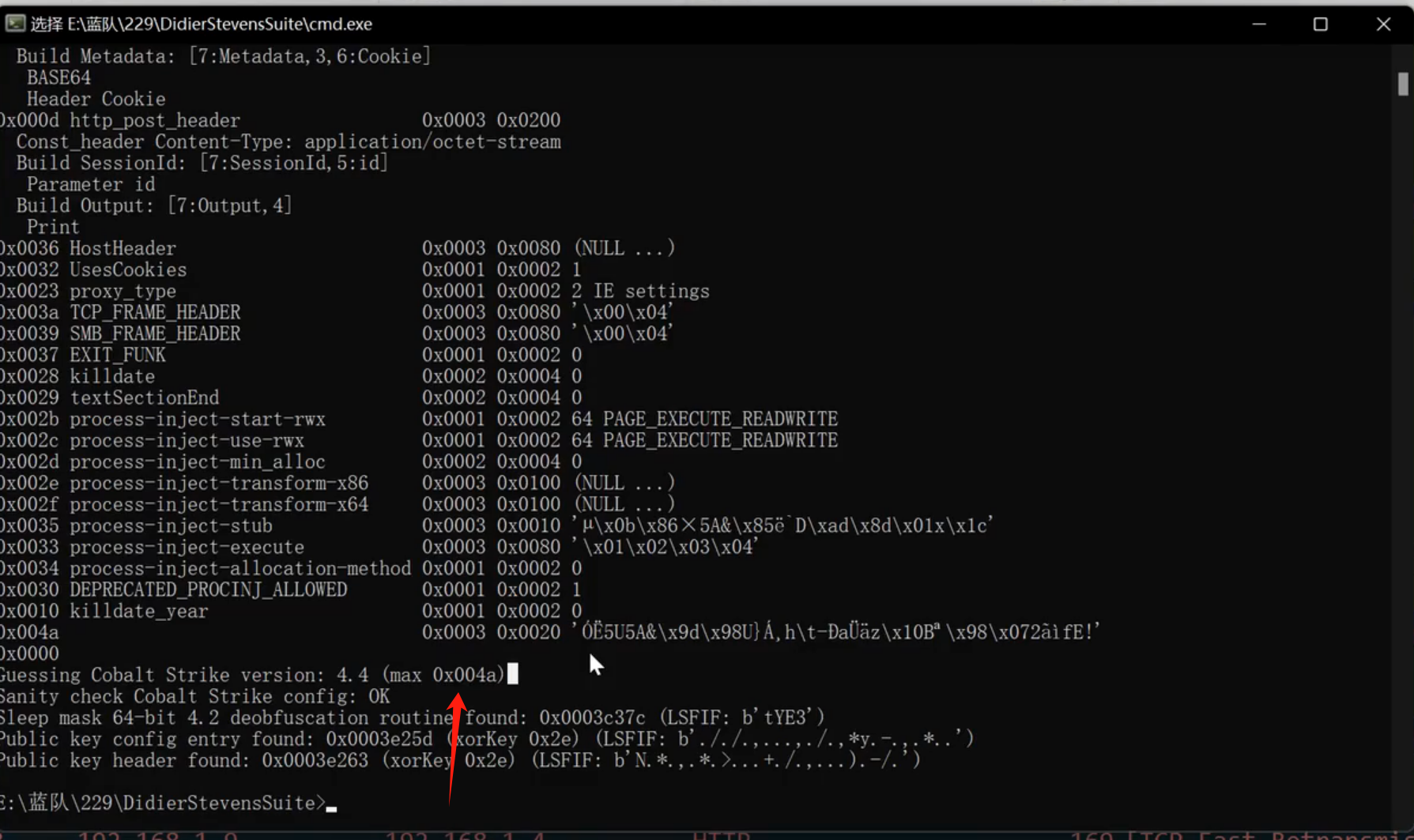This screenshot has height=840, width=1414.
Task: Click the 'Build Metadata' line at top
Action: (223, 57)
